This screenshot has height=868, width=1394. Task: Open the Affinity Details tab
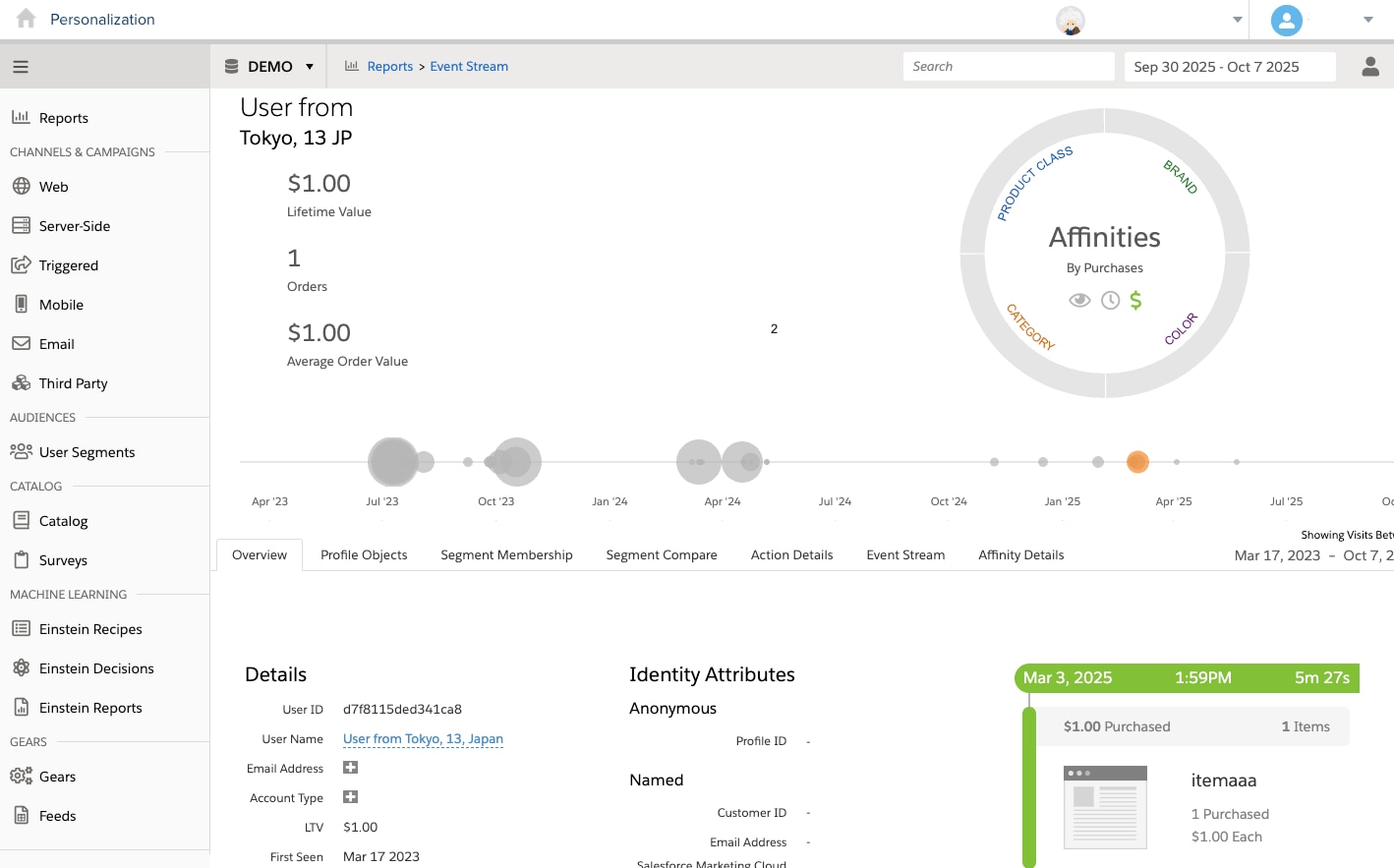point(1020,555)
